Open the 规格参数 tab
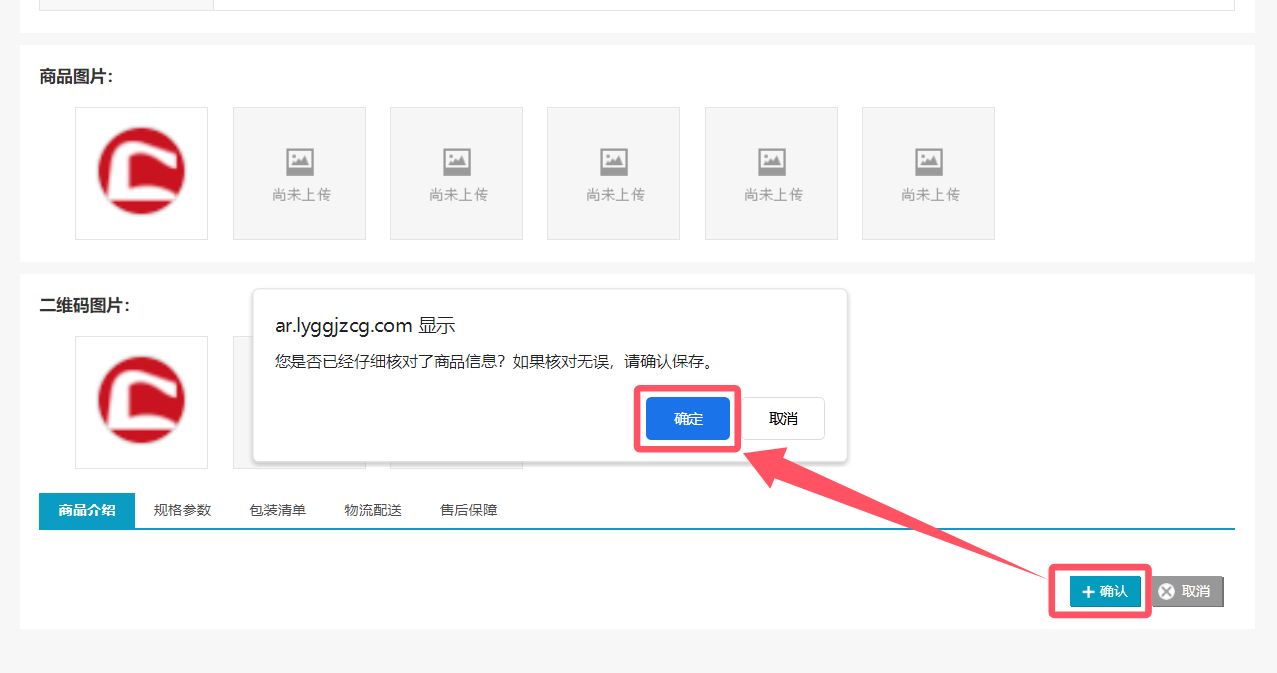 tap(182, 510)
